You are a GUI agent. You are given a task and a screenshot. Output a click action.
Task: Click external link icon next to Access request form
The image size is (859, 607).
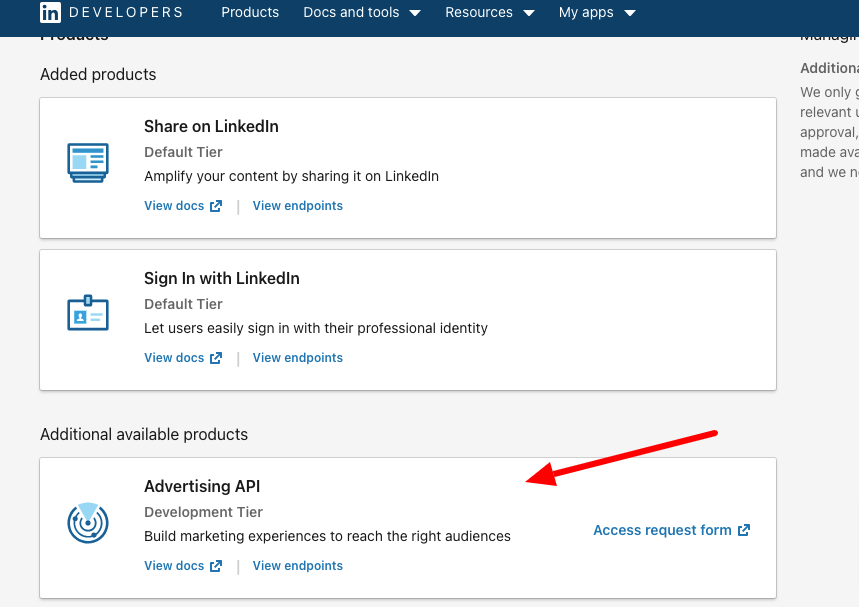tap(743, 530)
